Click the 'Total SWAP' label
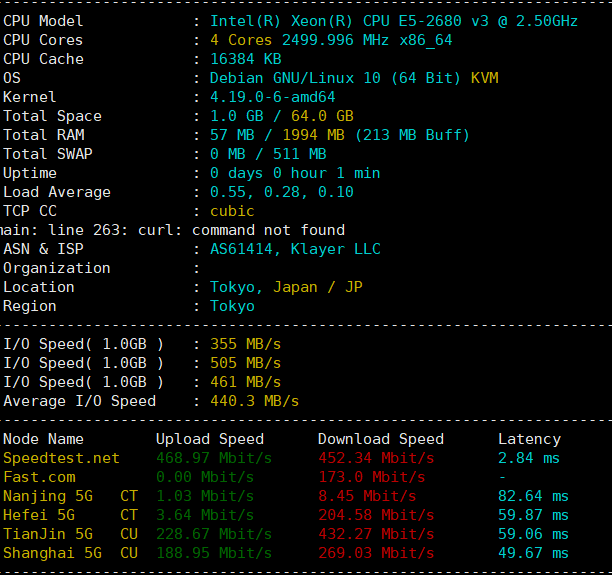612x575 pixels. pyautogui.click(x=48, y=154)
